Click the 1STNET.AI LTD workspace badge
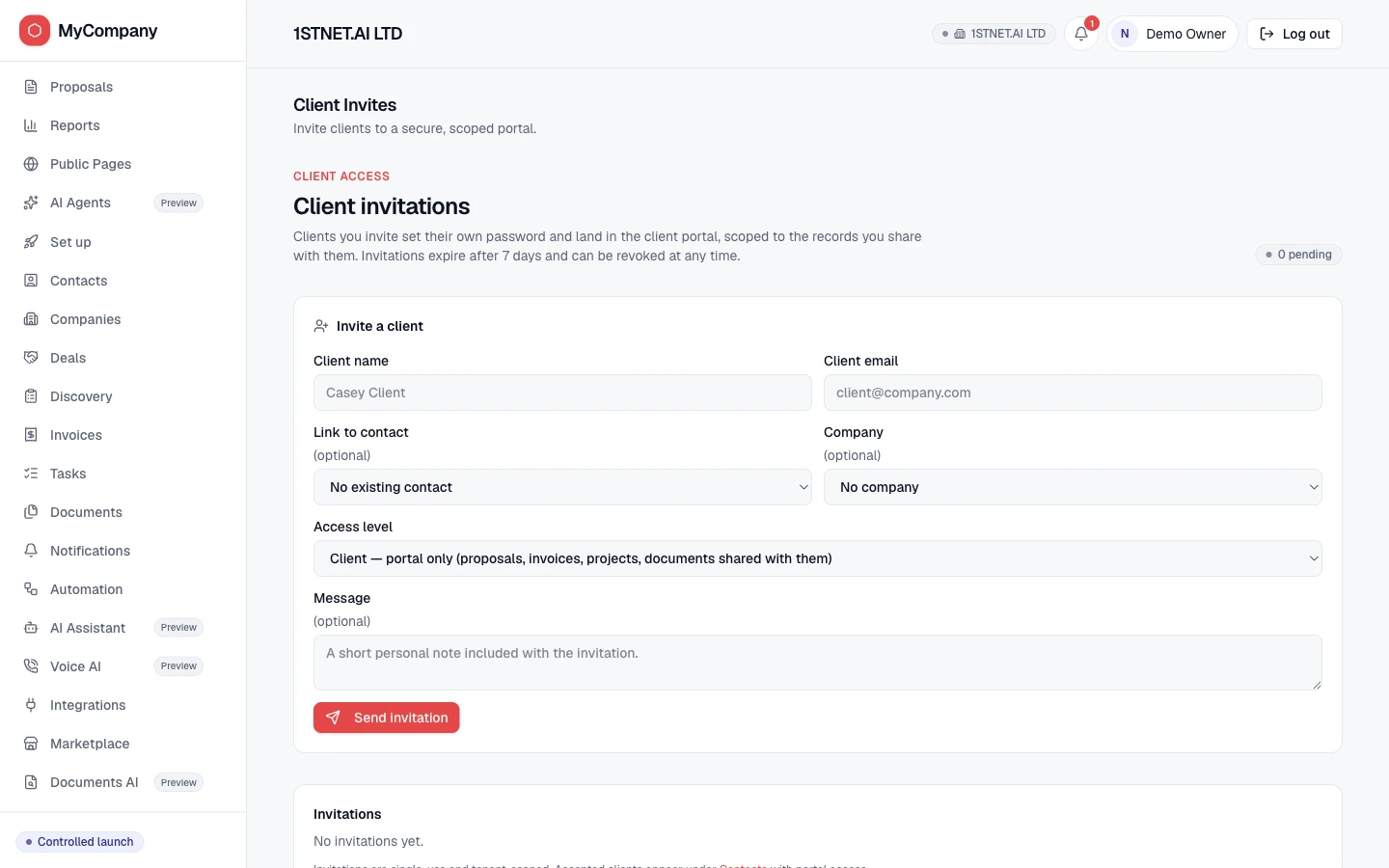This screenshot has width=1389, height=868. tap(994, 34)
